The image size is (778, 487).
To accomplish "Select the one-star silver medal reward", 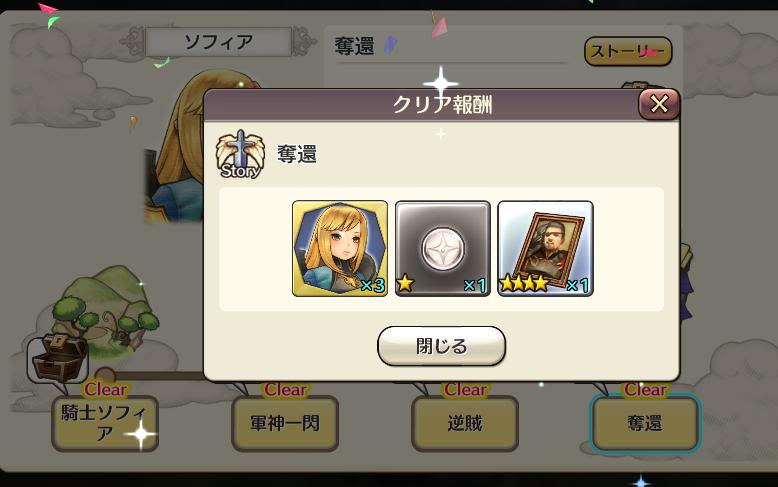I will click(443, 248).
